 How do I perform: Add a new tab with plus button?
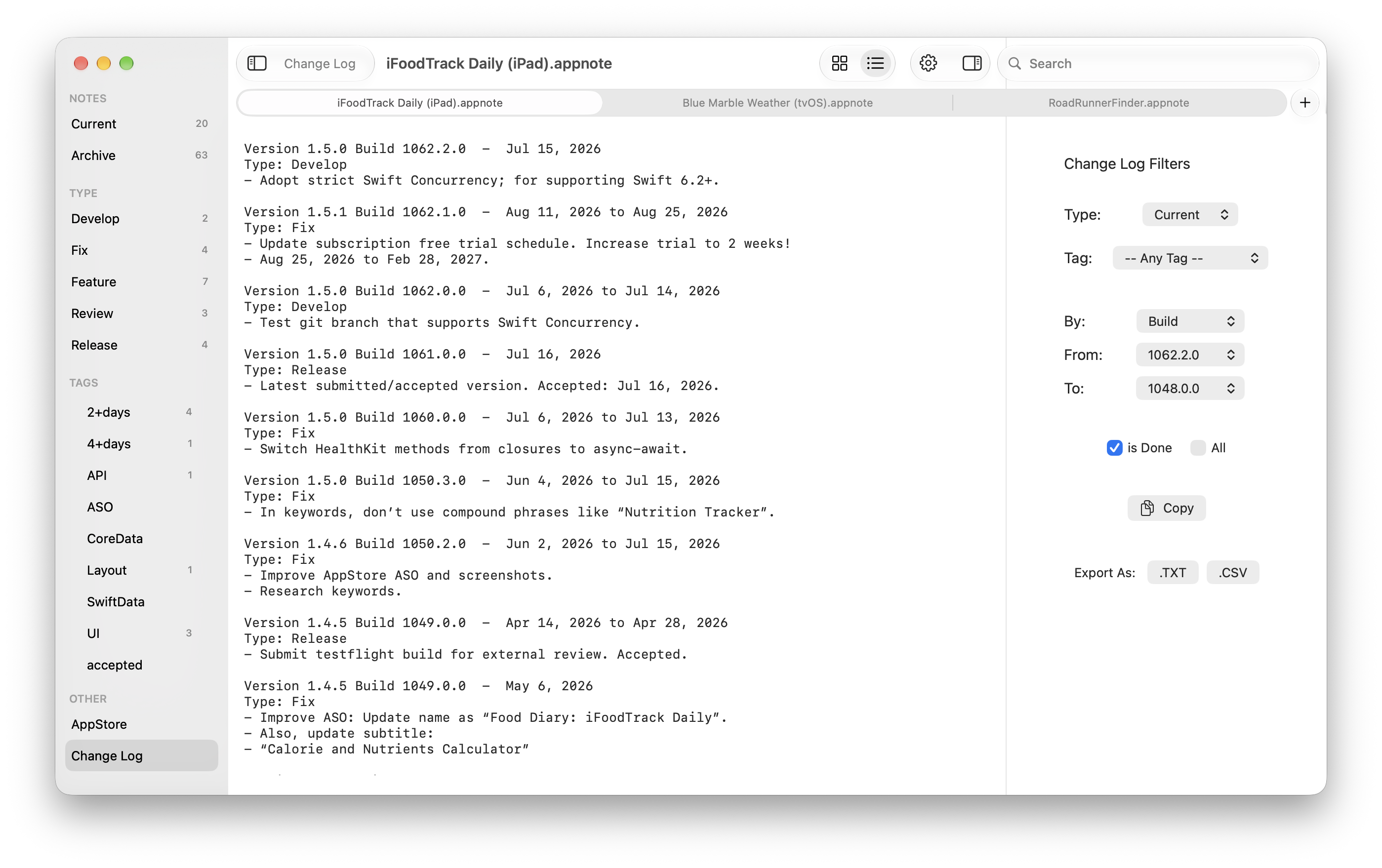[x=1304, y=103]
